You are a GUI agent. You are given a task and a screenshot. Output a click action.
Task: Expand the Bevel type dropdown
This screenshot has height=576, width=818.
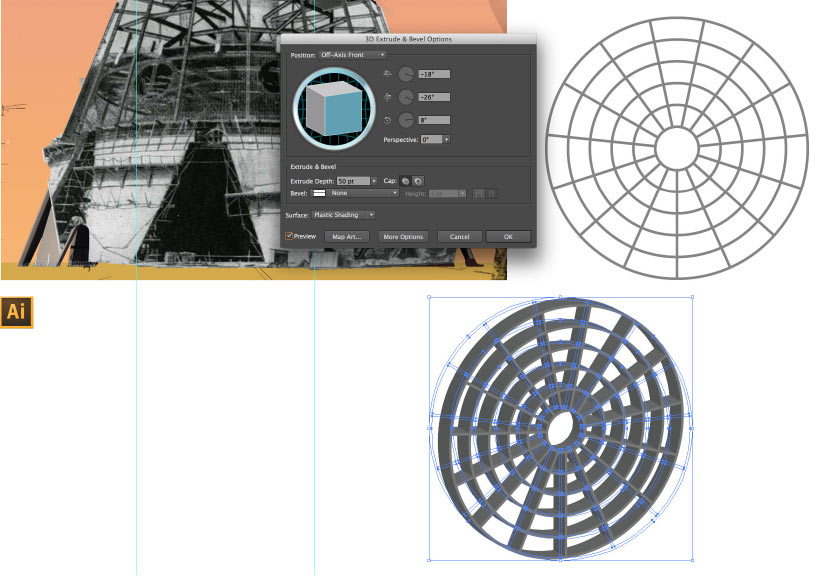coord(394,192)
